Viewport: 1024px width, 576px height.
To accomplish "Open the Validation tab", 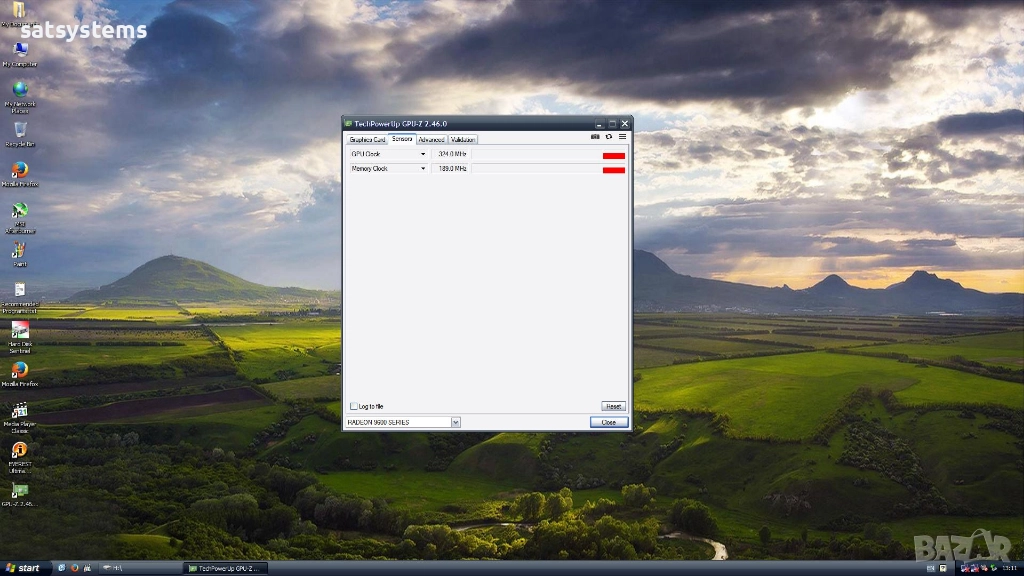I will (463, 140).
